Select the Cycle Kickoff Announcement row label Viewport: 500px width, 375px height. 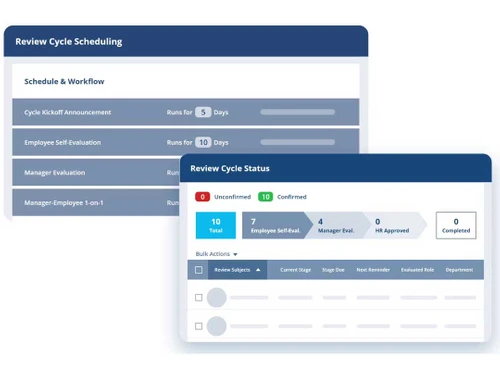68,112
